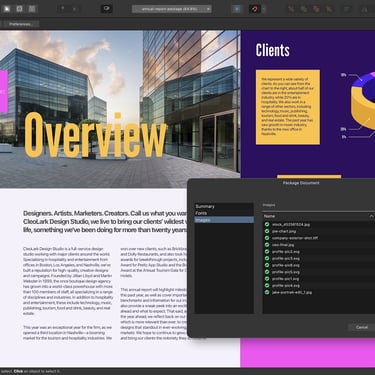The width and height of the screenshot is (375, 375).
Task: Select Summary in Package Document sidebar
Action: (224, 206)
